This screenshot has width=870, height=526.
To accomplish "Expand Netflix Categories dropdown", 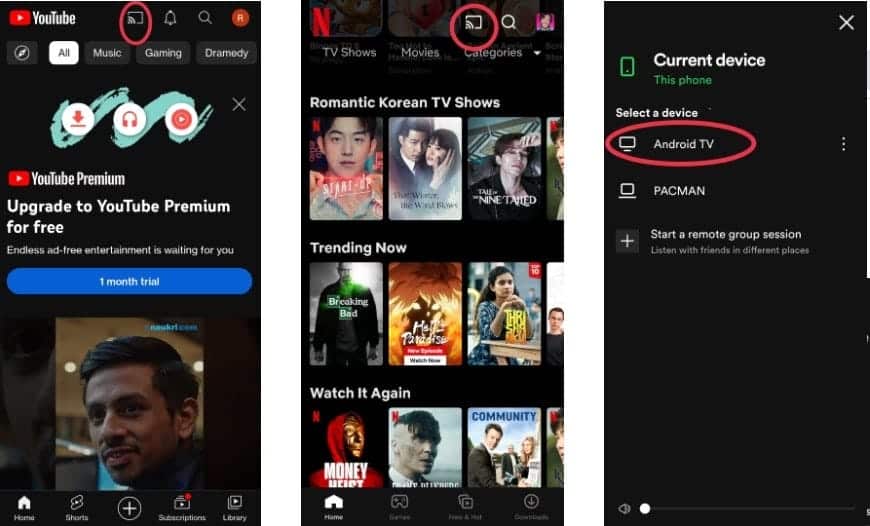I will click(x=502, y=52).
